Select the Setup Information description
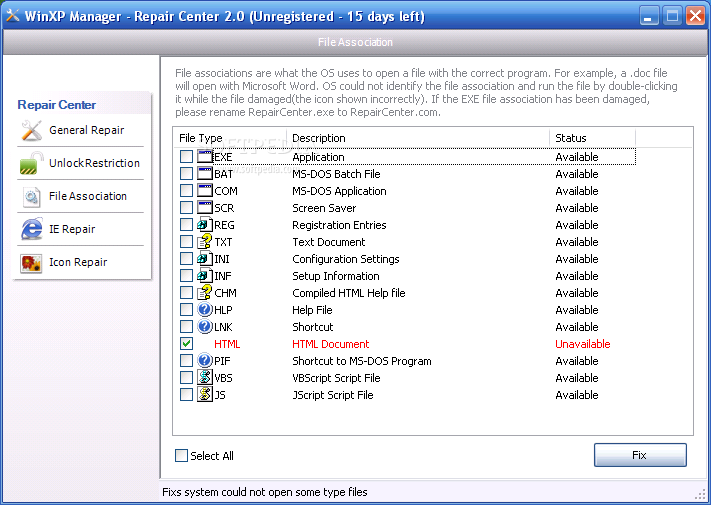The height and width of the screenshot is (505, 711). point(336,276)
